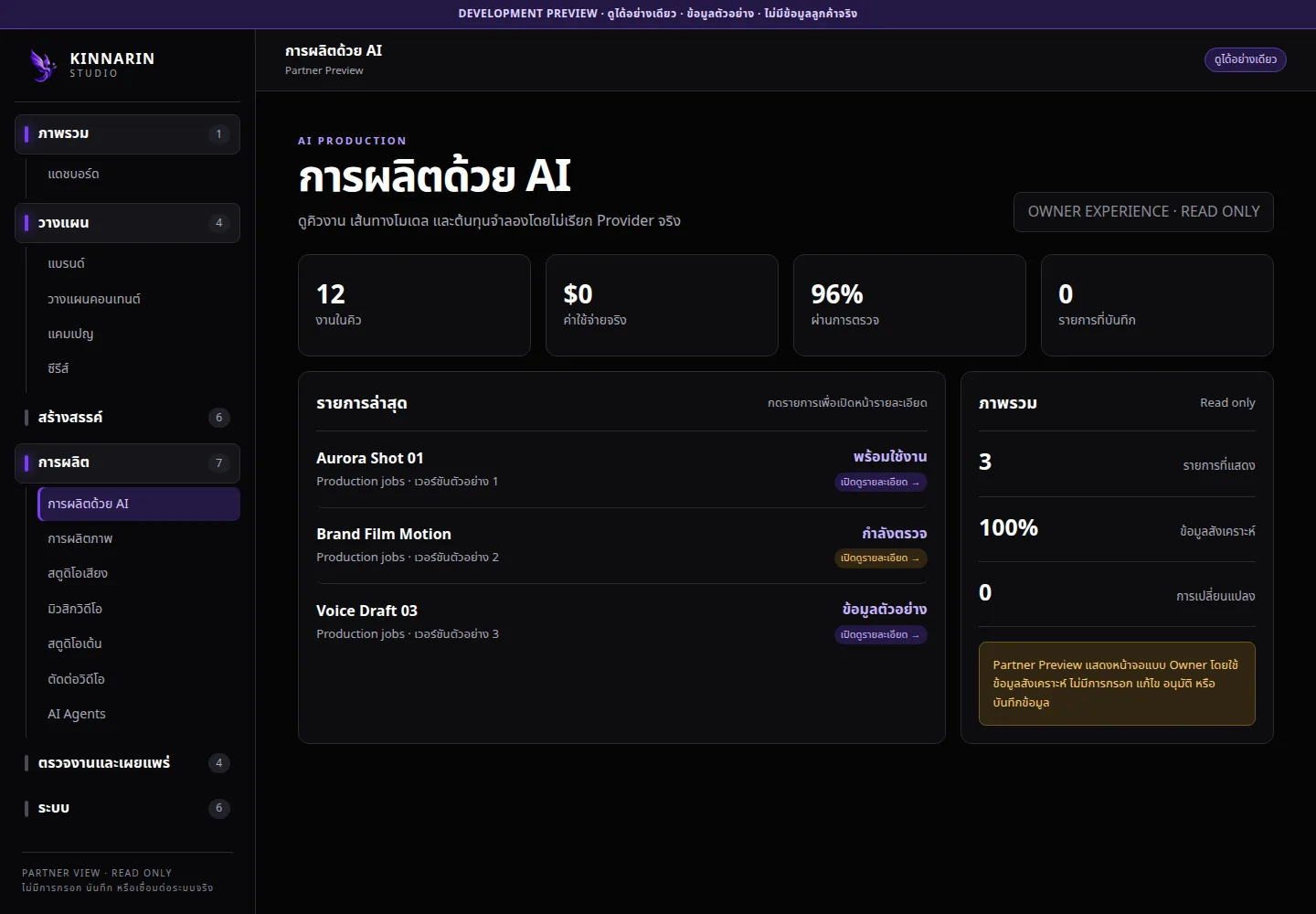Go to AI Agents

pyautogui.click(x=138, y=714)
